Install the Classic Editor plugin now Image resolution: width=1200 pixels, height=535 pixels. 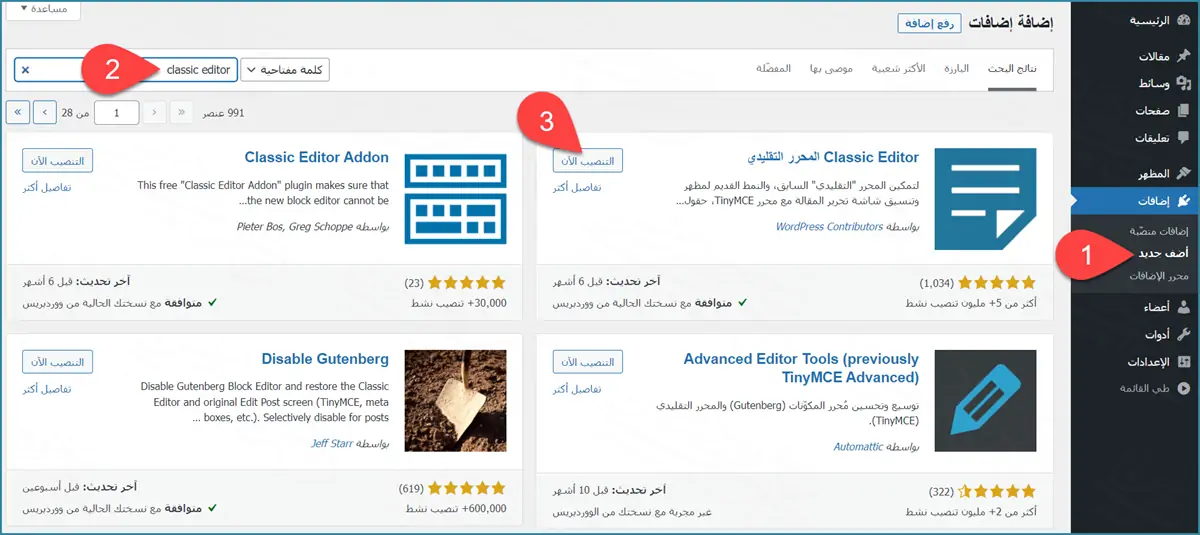pos(588,160)
